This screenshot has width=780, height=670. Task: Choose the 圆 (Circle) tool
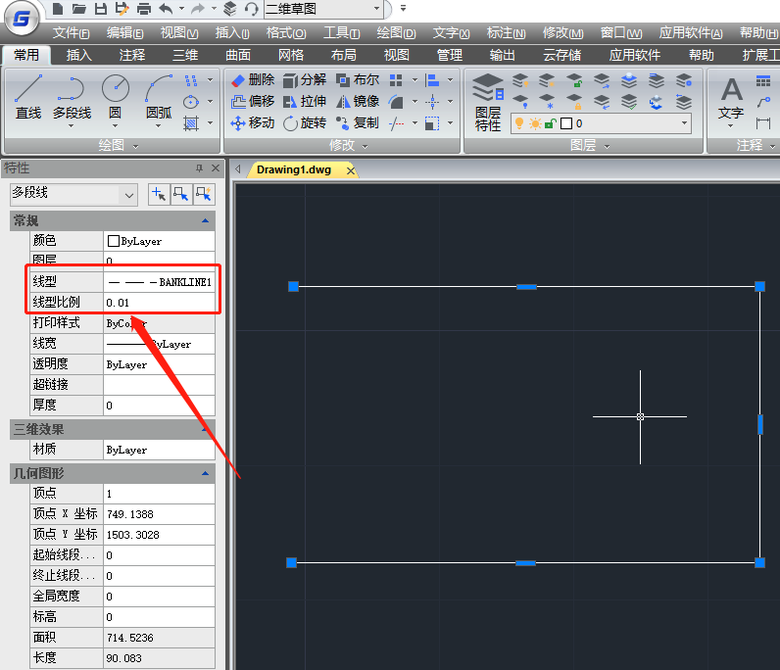(x=115, y=98)
